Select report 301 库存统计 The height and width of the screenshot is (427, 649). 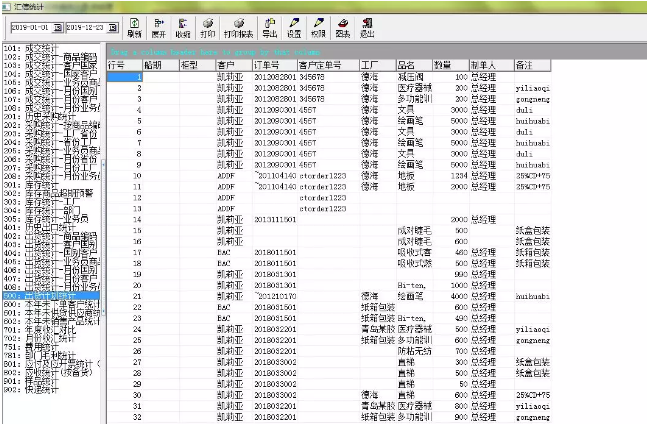(x=31, y=185)
